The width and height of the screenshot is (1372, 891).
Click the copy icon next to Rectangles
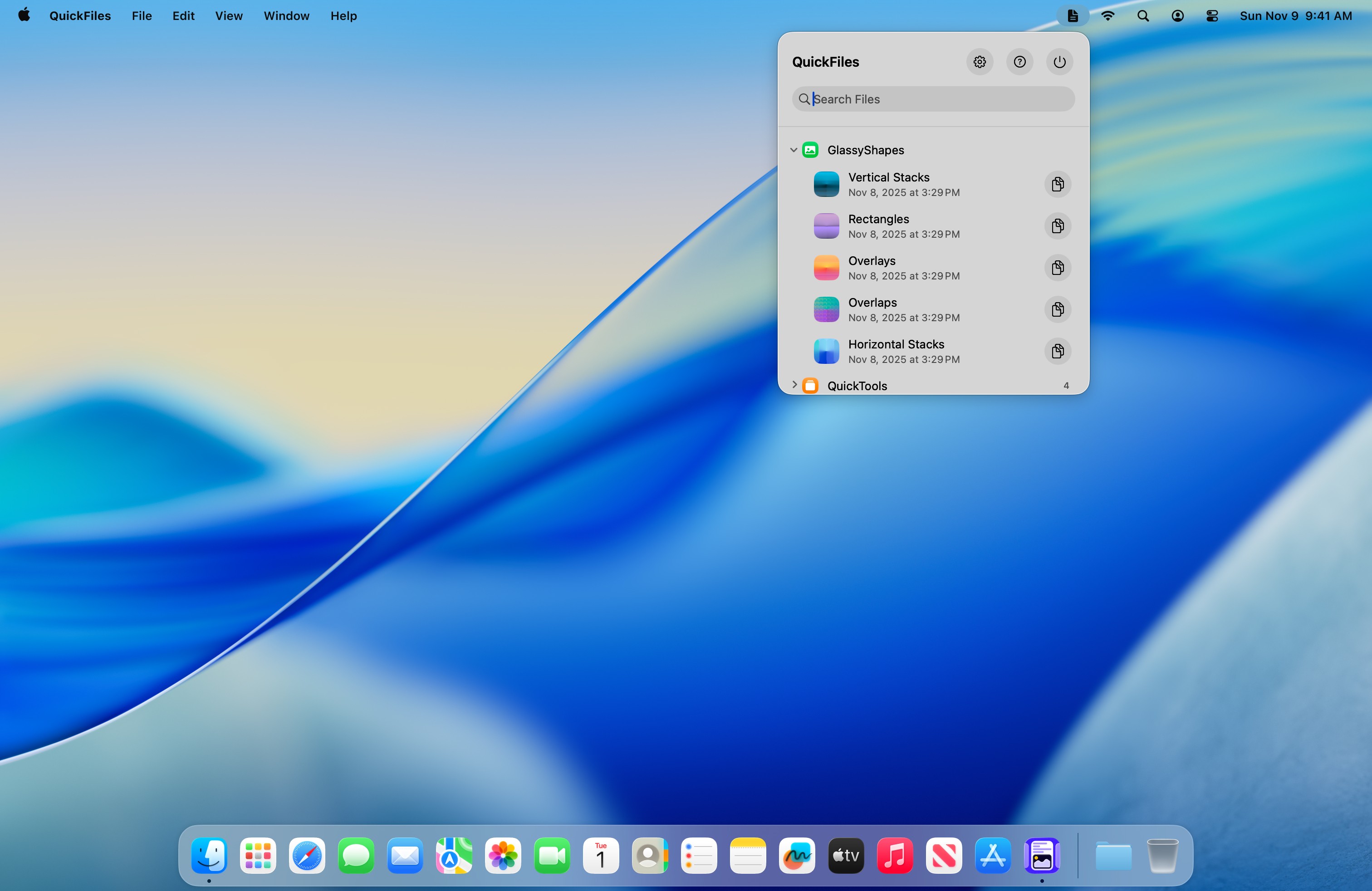tap(1057, 226)
